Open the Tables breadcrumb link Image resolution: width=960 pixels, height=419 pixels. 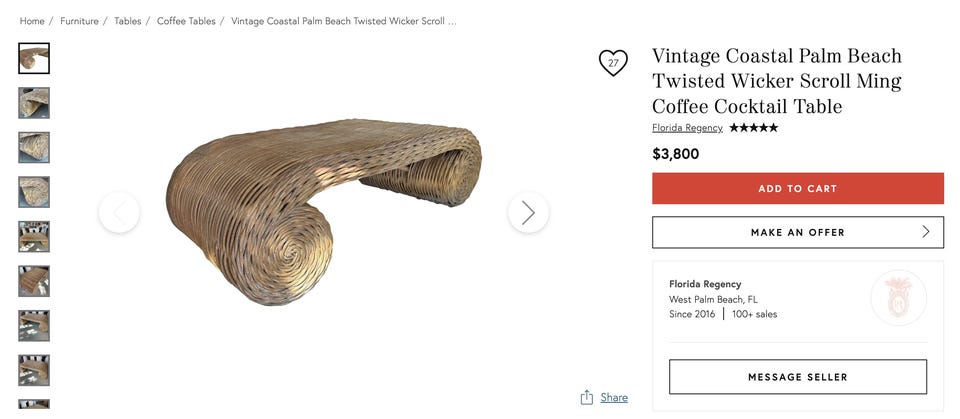127,21
